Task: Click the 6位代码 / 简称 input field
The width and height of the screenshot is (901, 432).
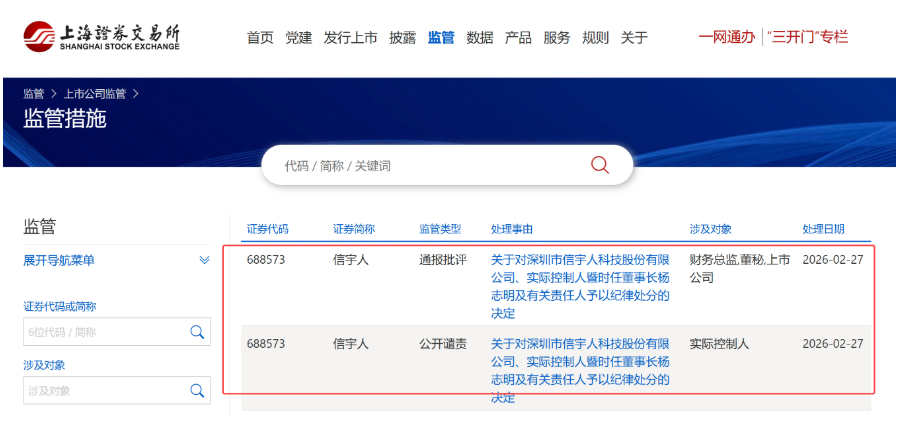Action: coord(103,332)
